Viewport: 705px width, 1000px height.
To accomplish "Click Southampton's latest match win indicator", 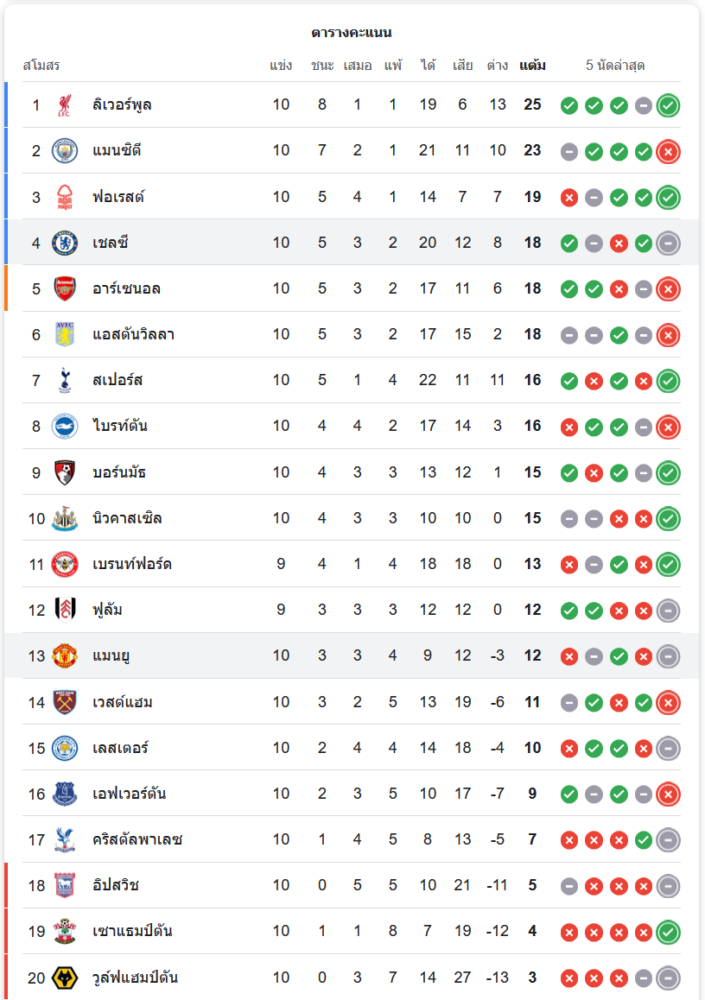I will coord(668,932).
